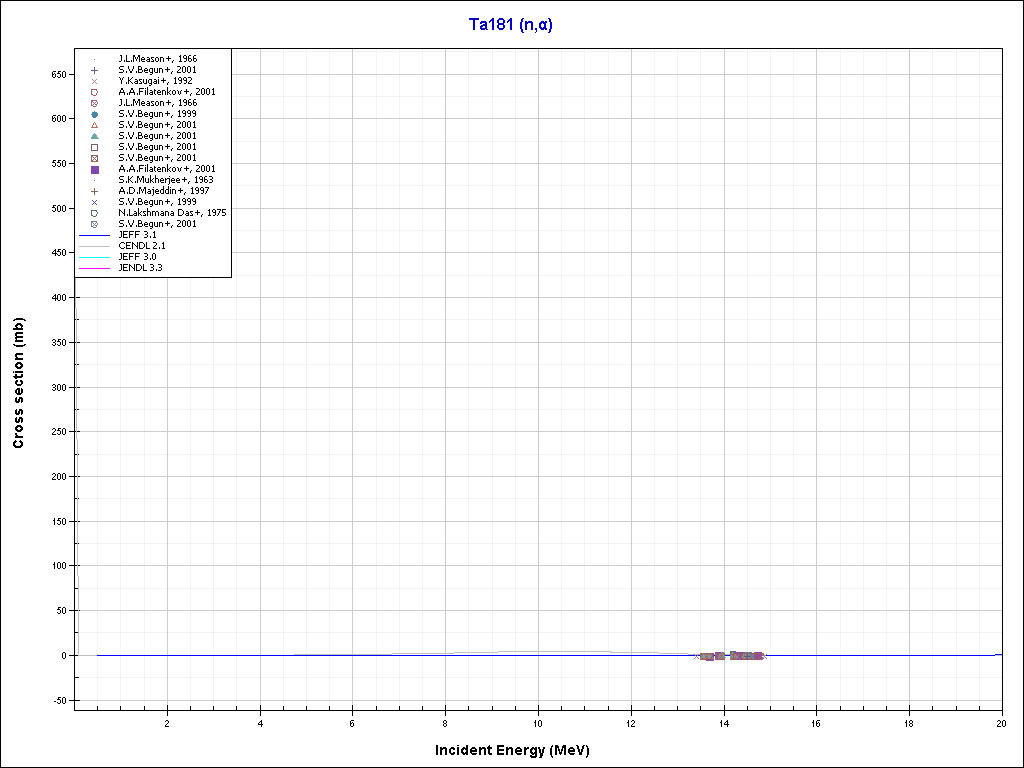The height and width of the screenshot is (768, 1024).
Task: Click the JEFF 3.1 blue line sample
Action: click(x=94, y=235)
